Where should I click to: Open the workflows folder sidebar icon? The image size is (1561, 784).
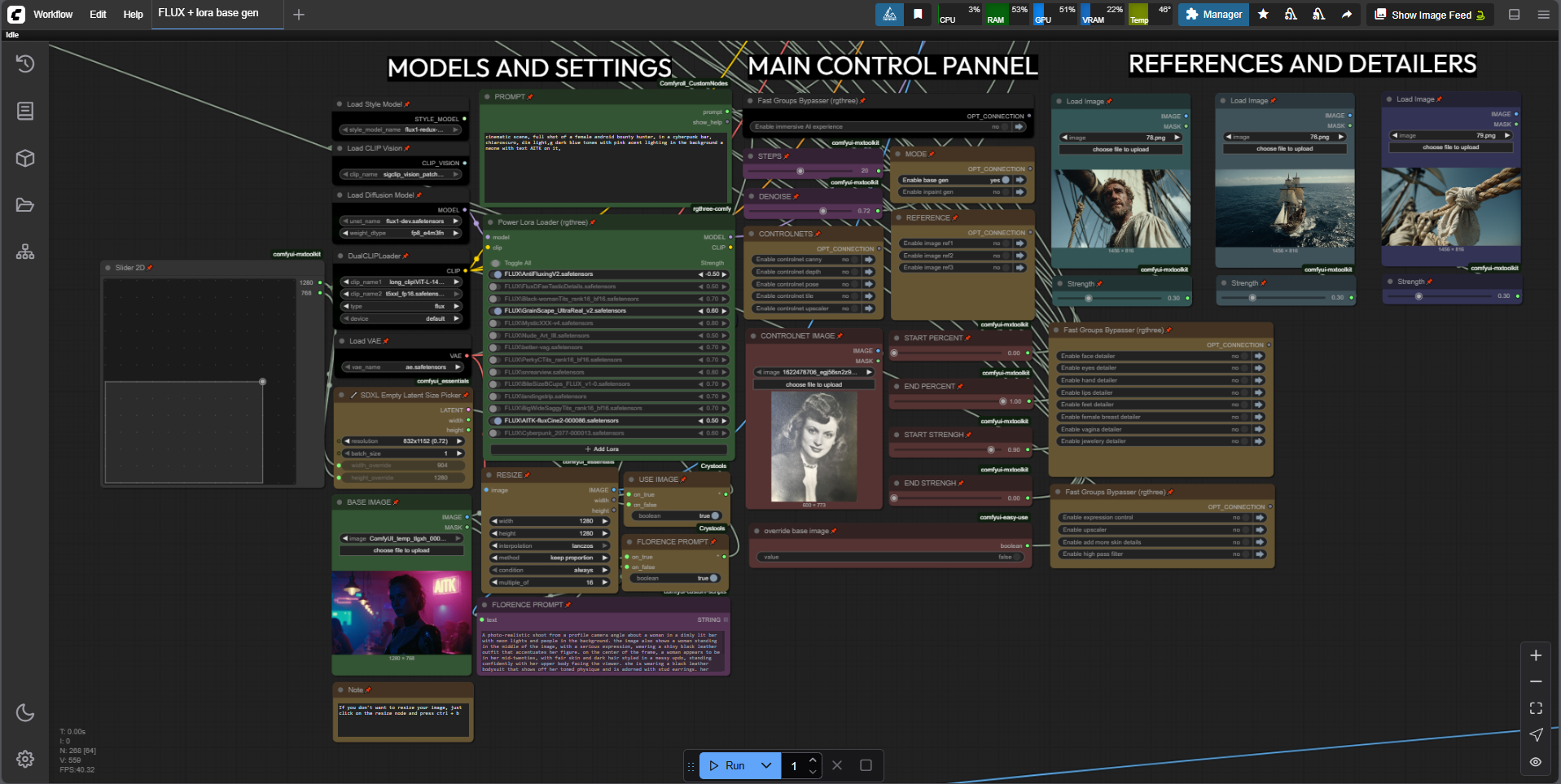click(25, 205)
